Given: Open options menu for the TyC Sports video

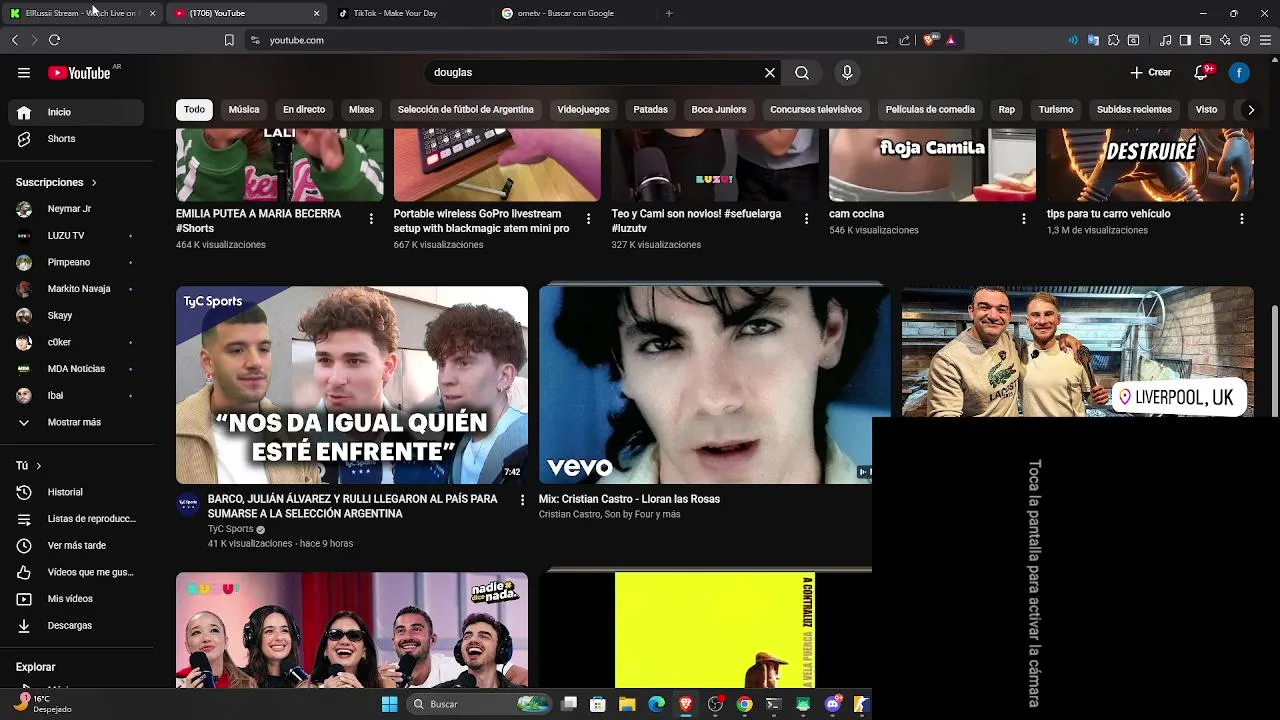Looking at the screenshot, I should (x=522, y=500).
